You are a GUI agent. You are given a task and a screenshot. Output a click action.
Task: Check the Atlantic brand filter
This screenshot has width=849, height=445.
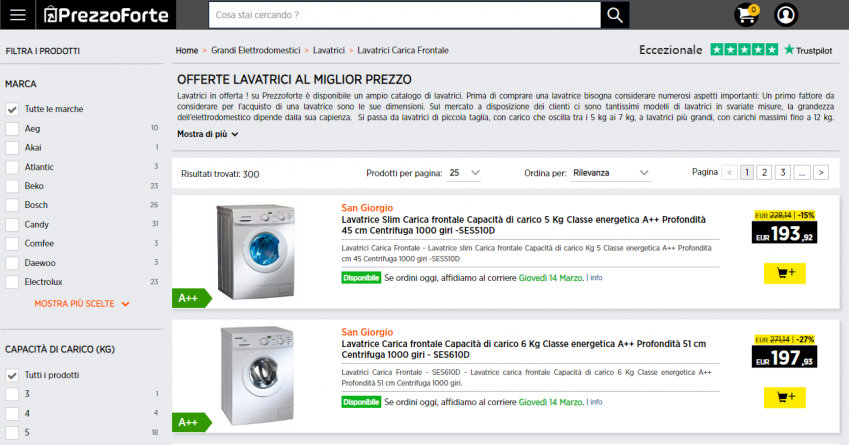(x=12, y=167)
